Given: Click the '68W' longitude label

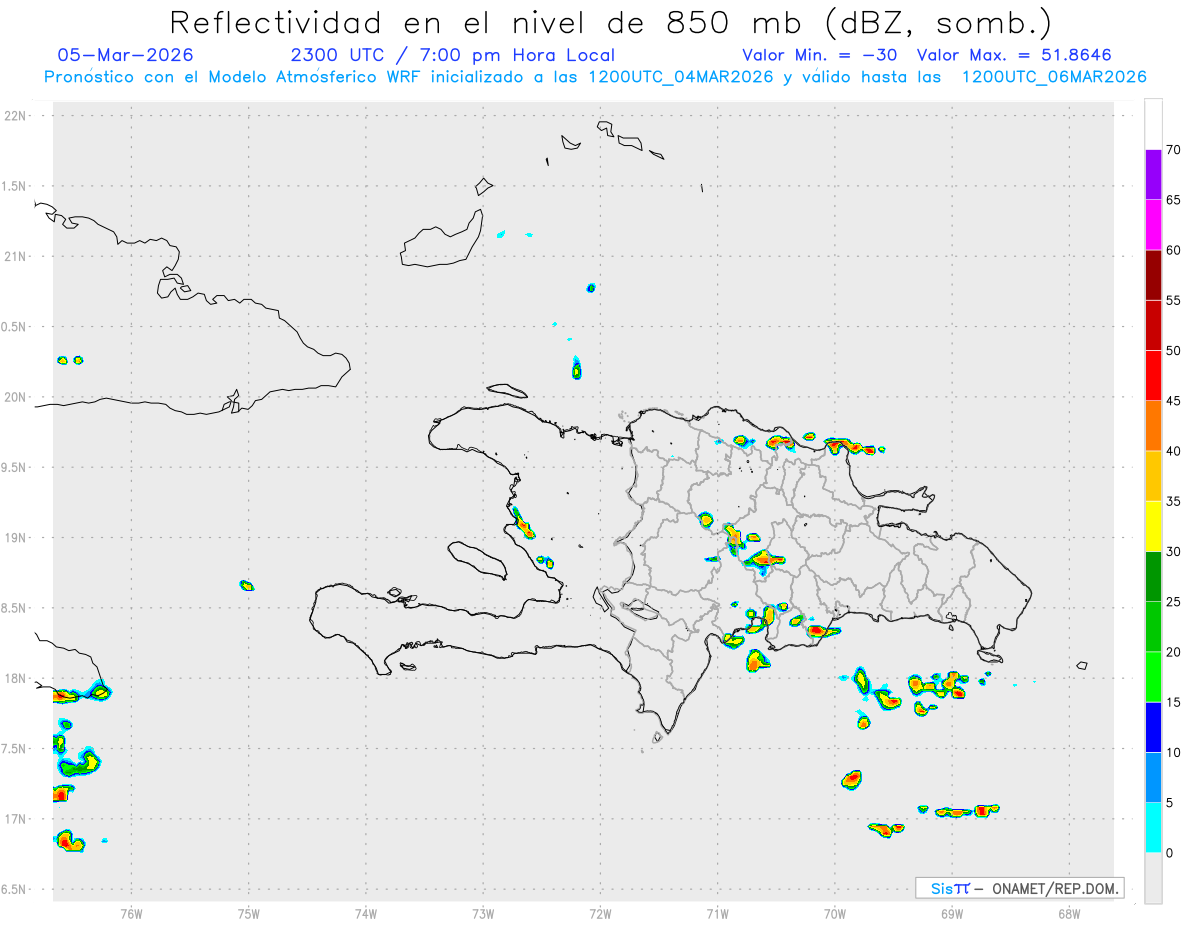Looking at the screenshot, I should [x=1069, y=914].
